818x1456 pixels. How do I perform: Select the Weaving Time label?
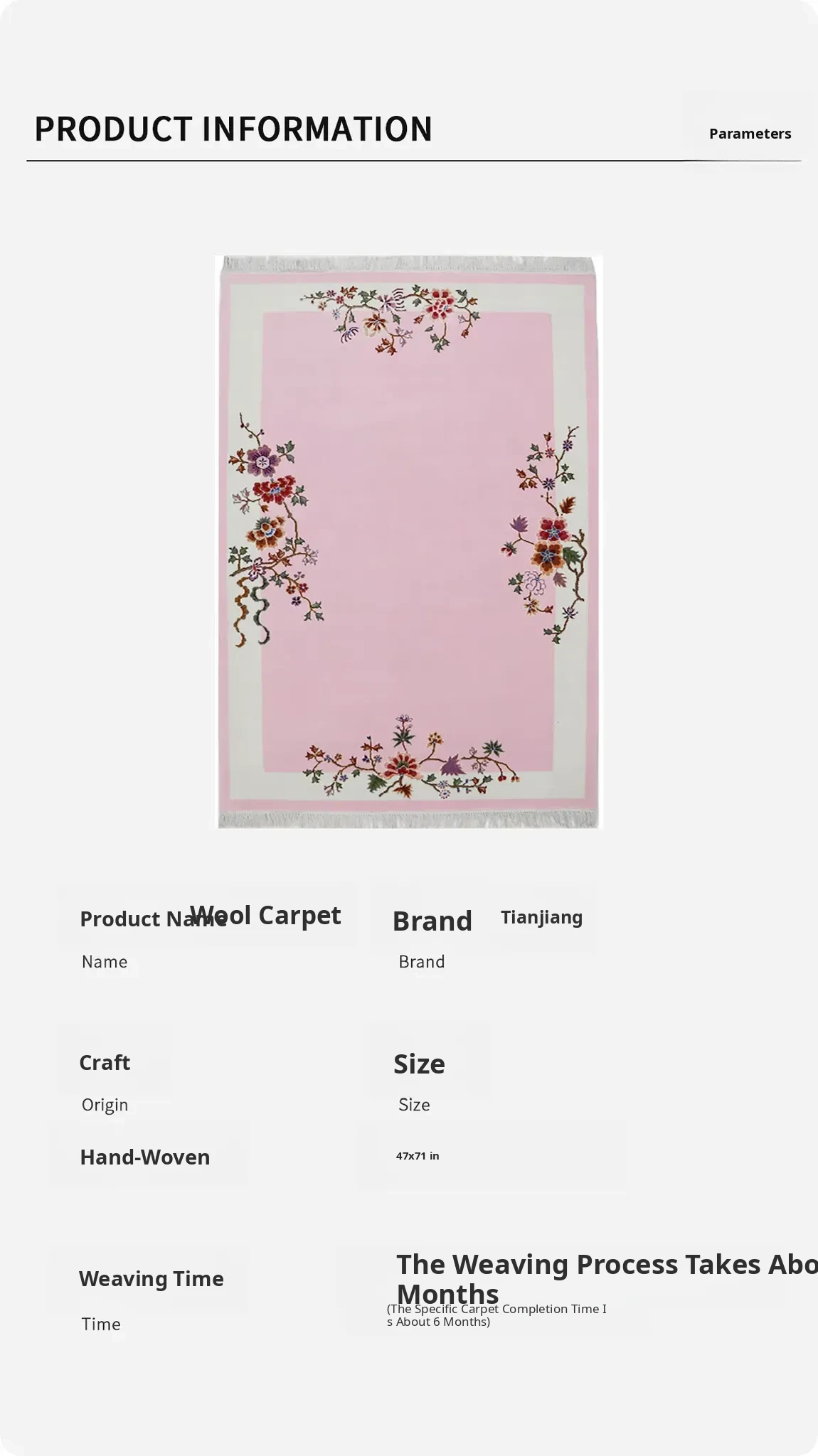(x=152, y=1278)
